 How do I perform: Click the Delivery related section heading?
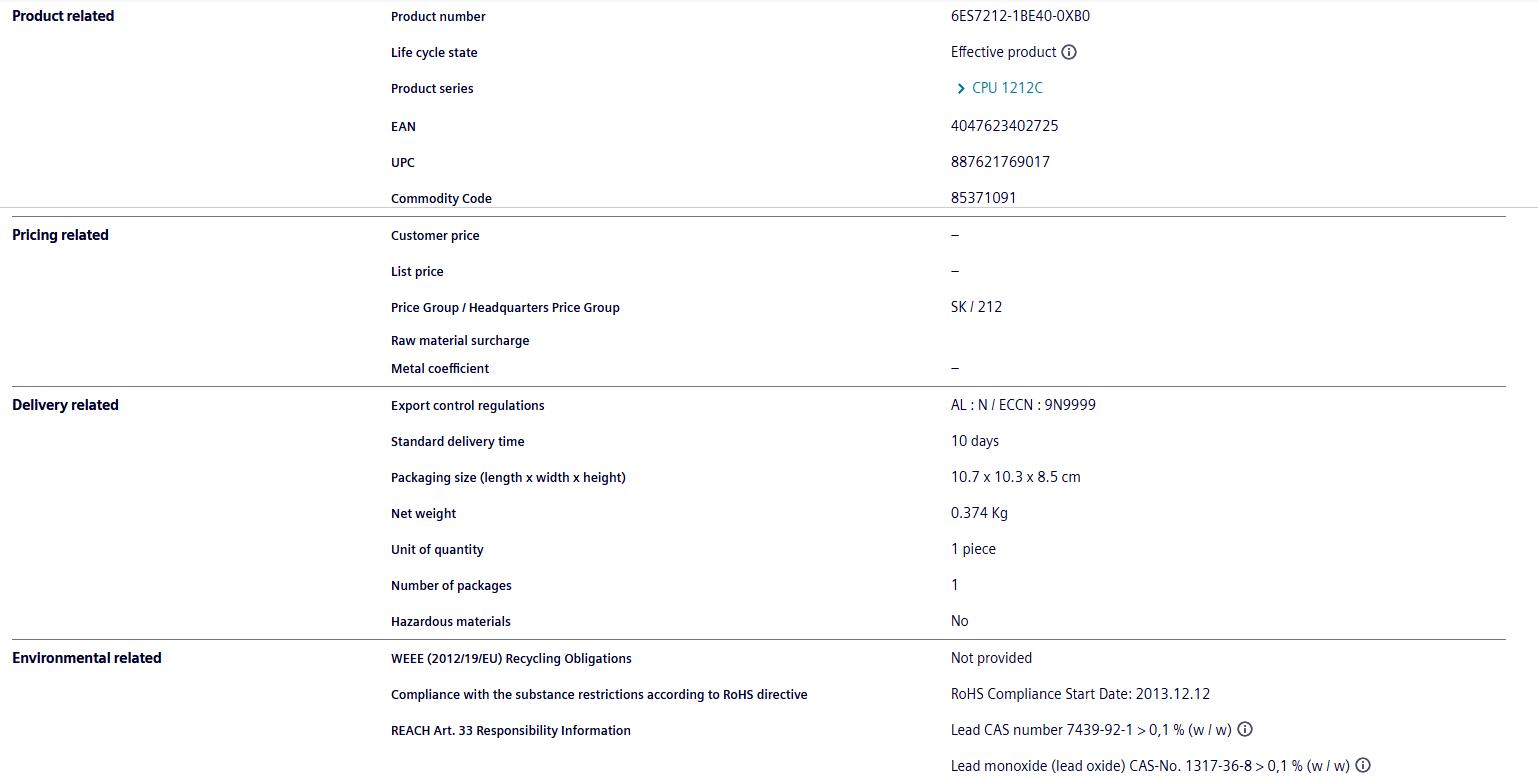click(x=65, y=405)
